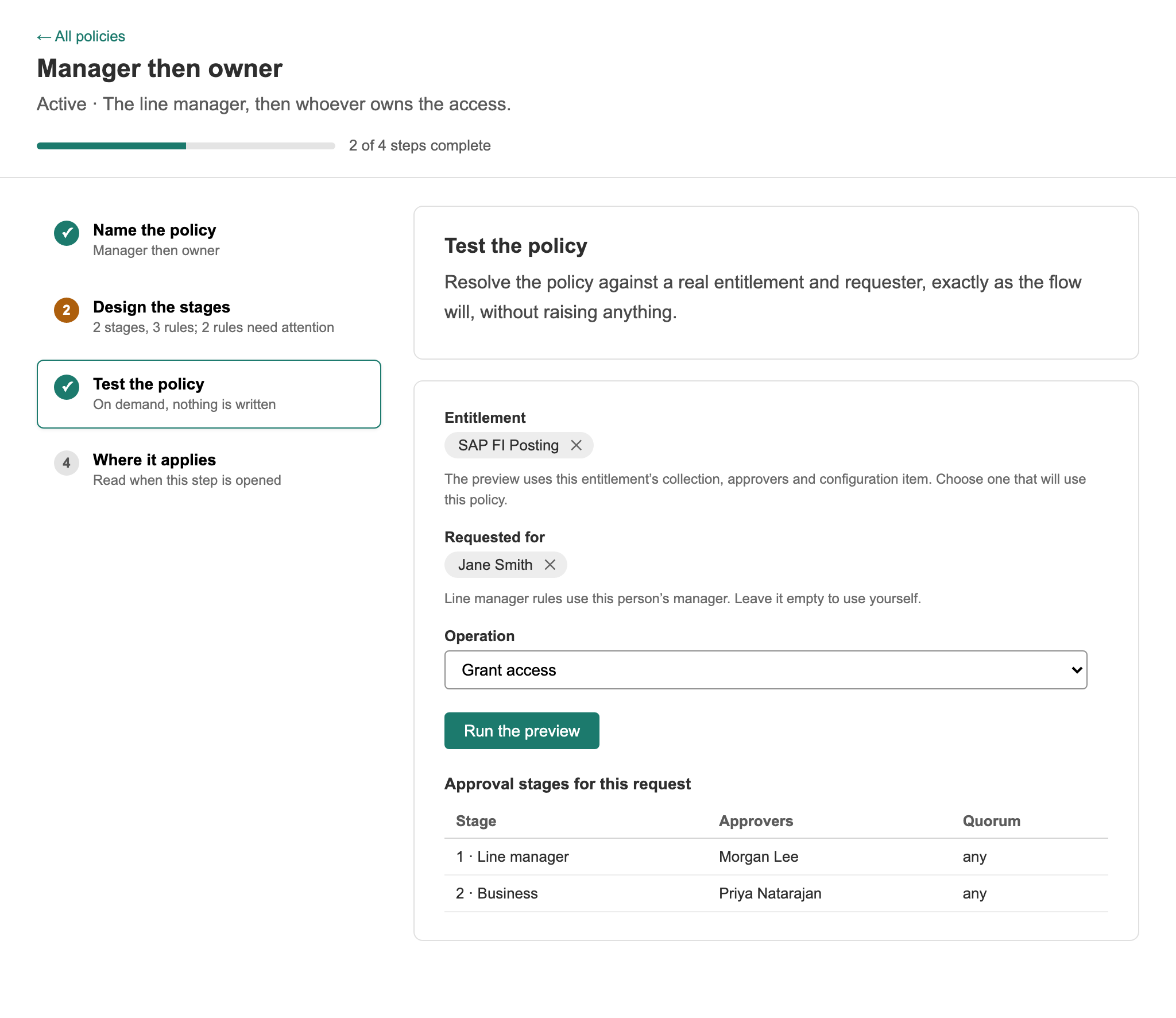This screenshot has height=1018, width=1176.
Task: Open the Operation dropdown showing Grant access
Action: (765, 670)
